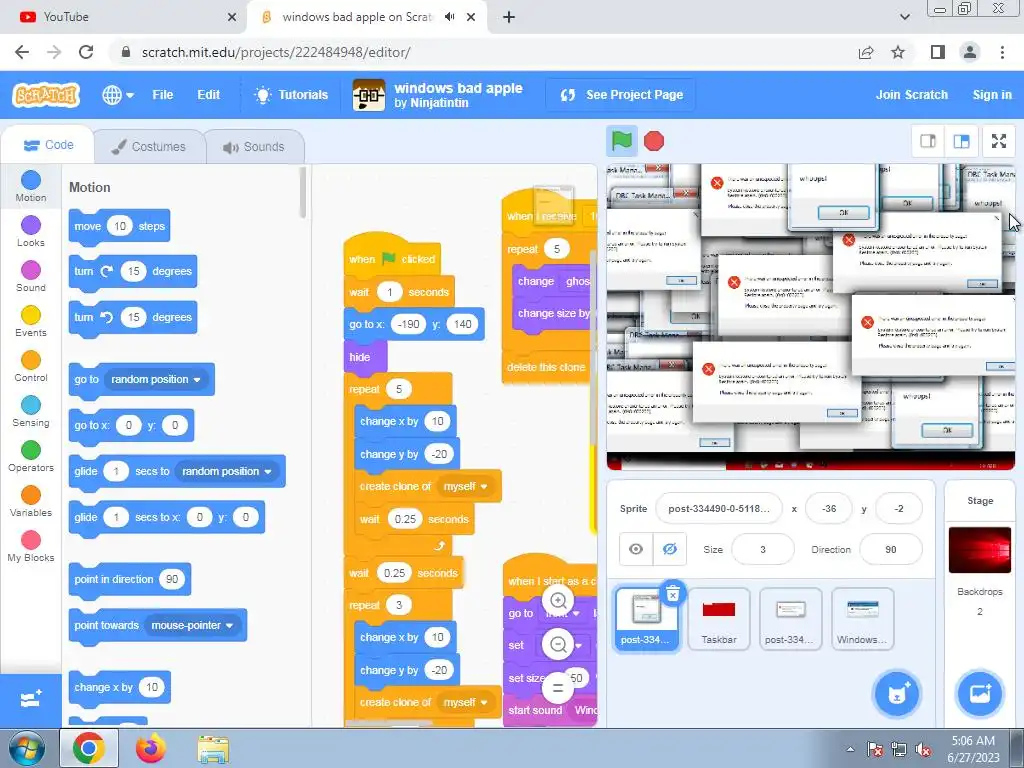The height and width of the screenshot is (768, 1024).
Task: Click the move 10 steps block
Action: point(119,226)
